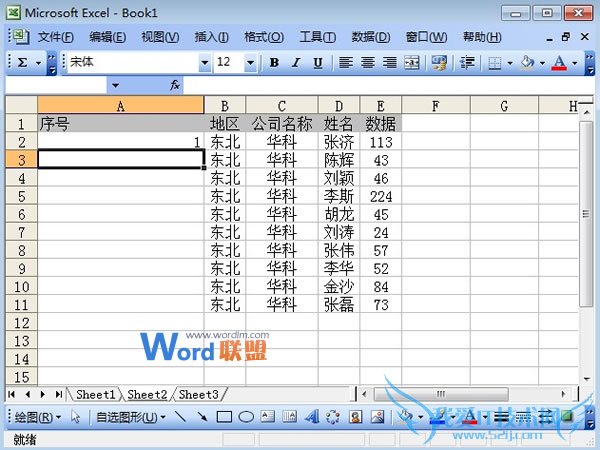
Task: Select row 5 header
Action: [21, 196]
